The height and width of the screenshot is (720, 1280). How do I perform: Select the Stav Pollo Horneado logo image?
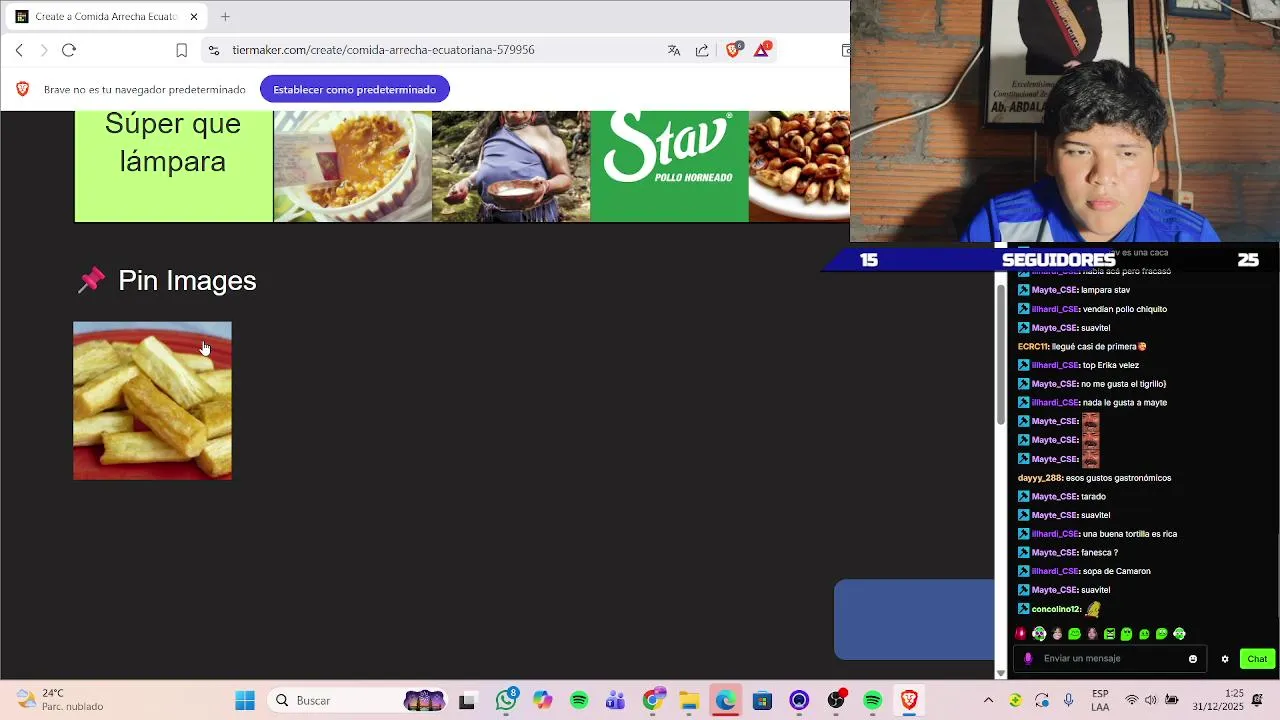pyautogui.click(x=669, y=166)
